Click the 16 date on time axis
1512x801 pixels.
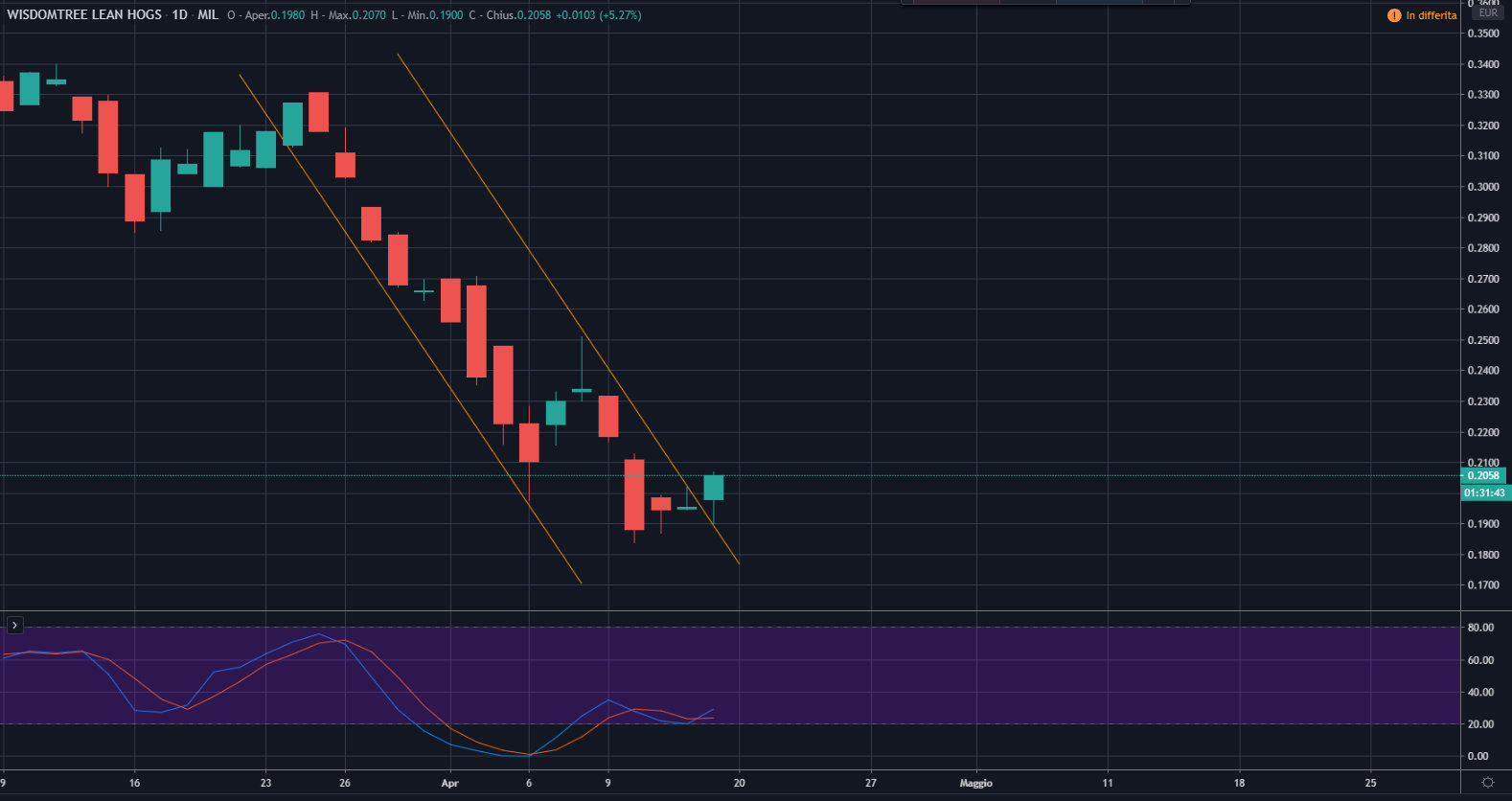pos(134,783)
